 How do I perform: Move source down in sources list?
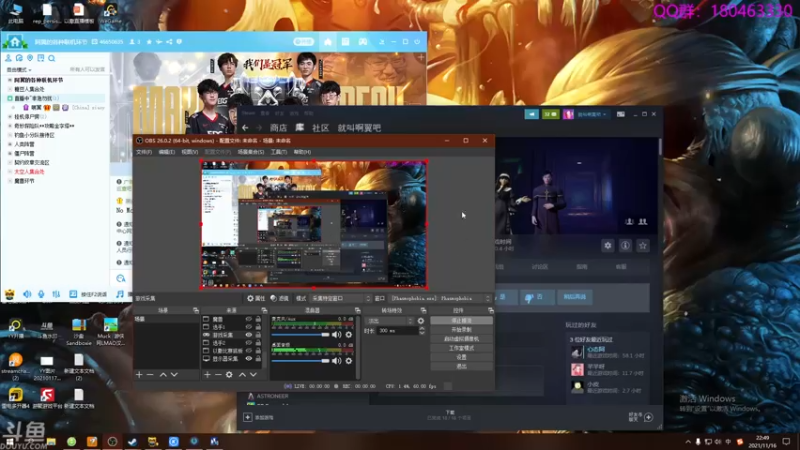[x=253, y=374]
